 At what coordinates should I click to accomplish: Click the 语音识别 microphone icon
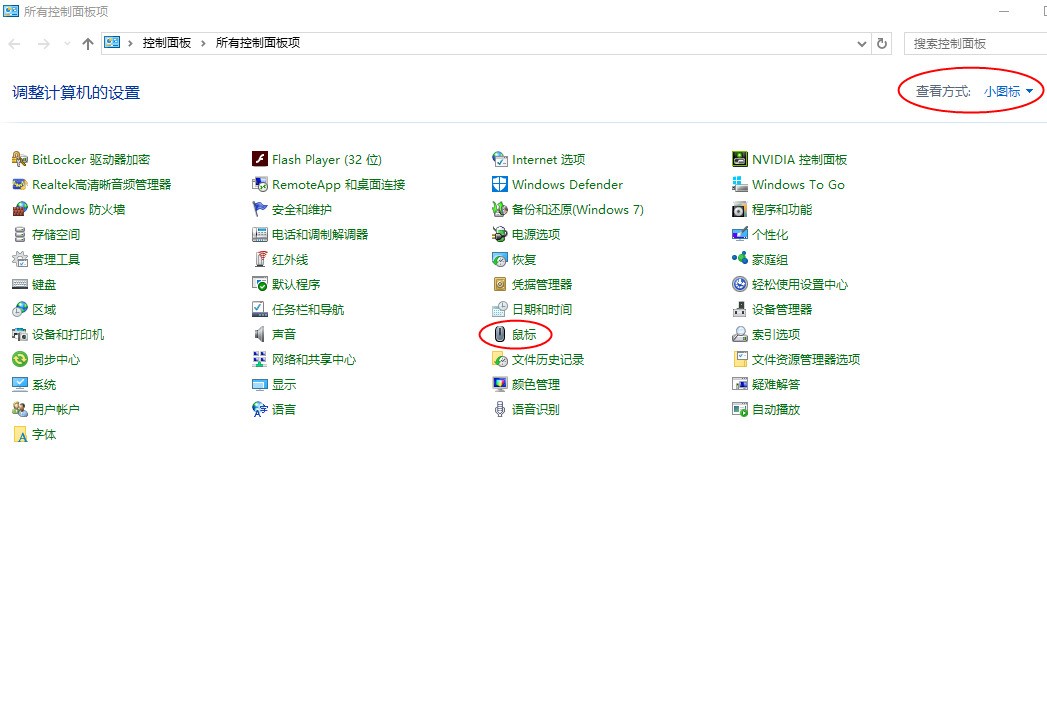pos(500,410)
